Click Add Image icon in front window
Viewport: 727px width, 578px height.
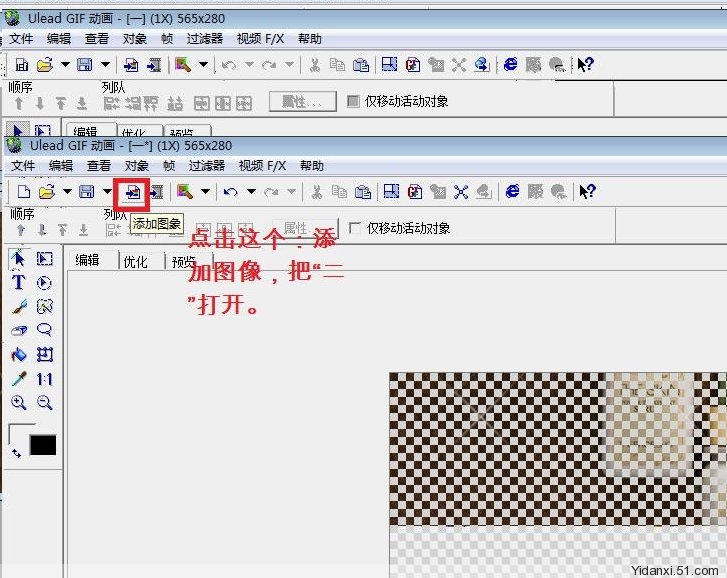coord(133,192)
